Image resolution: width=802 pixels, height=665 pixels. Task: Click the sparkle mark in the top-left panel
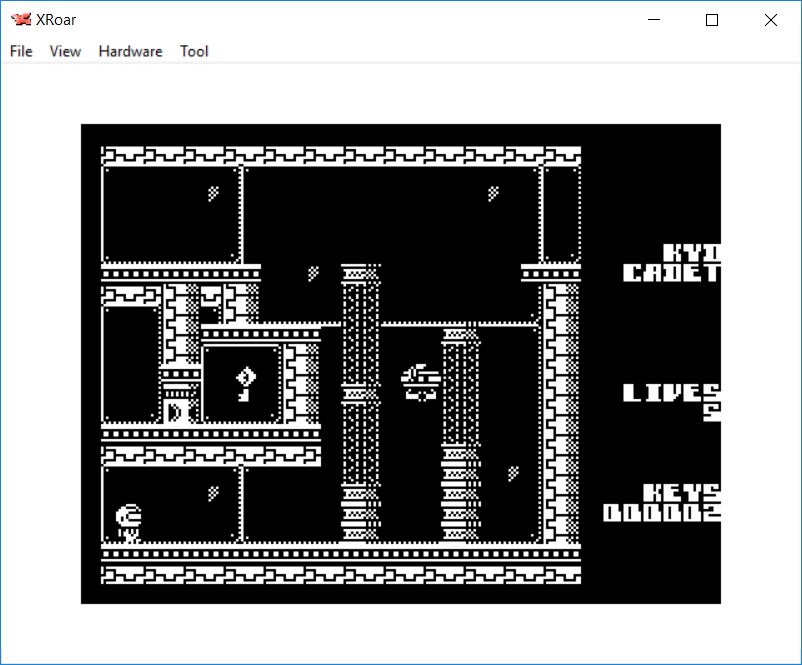212,193
